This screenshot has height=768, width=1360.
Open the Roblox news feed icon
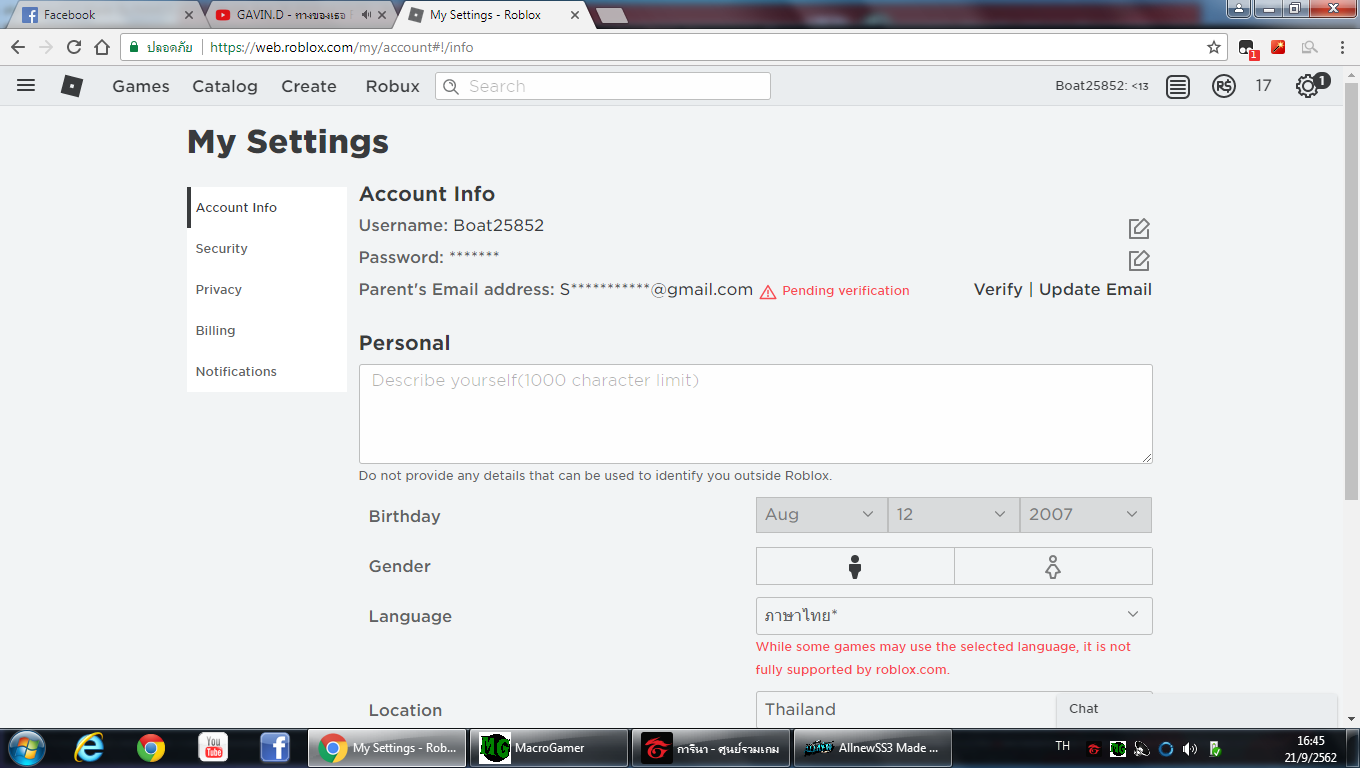(1178, 87)
